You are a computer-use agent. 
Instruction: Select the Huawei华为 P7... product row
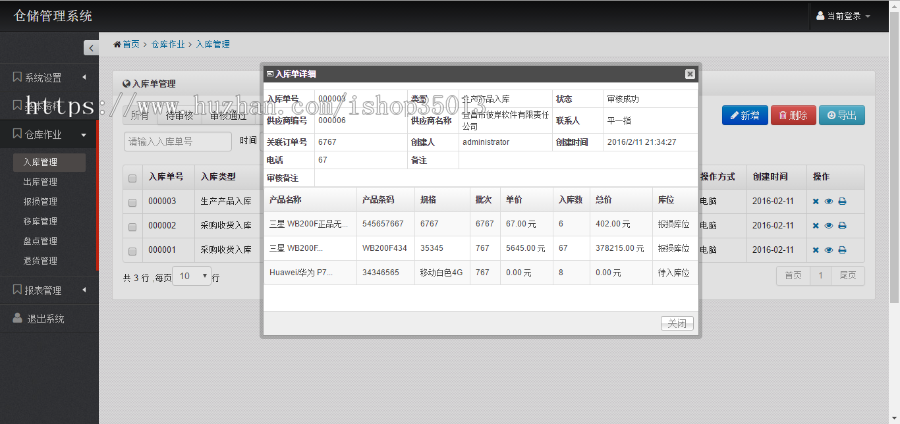(x=480, y=273)
